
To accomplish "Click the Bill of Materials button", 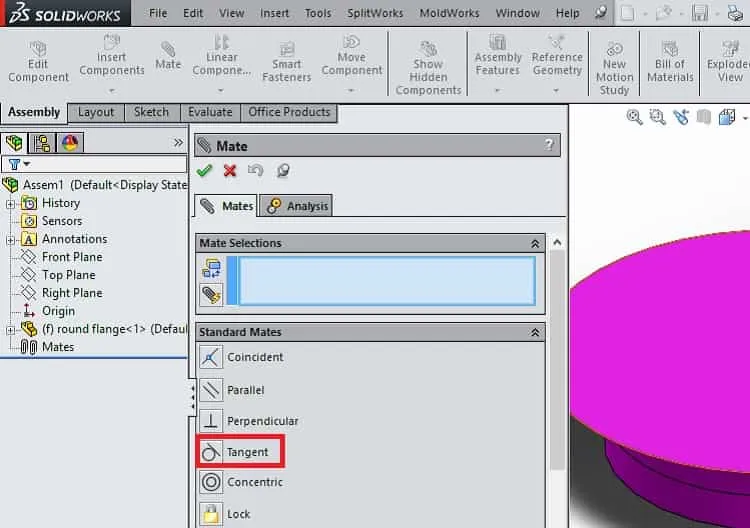I will [670, 63].
